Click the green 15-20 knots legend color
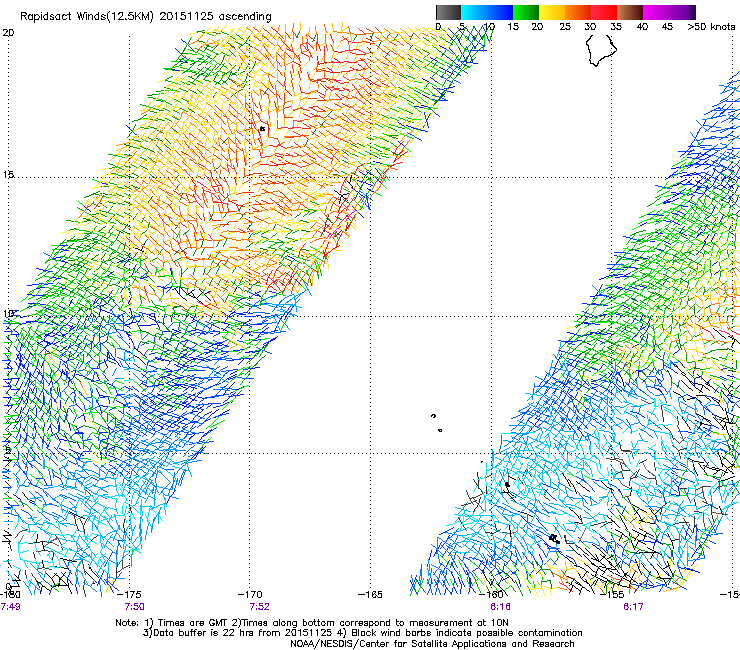Viewport: 740px width, 650px height. click(526, 12)
